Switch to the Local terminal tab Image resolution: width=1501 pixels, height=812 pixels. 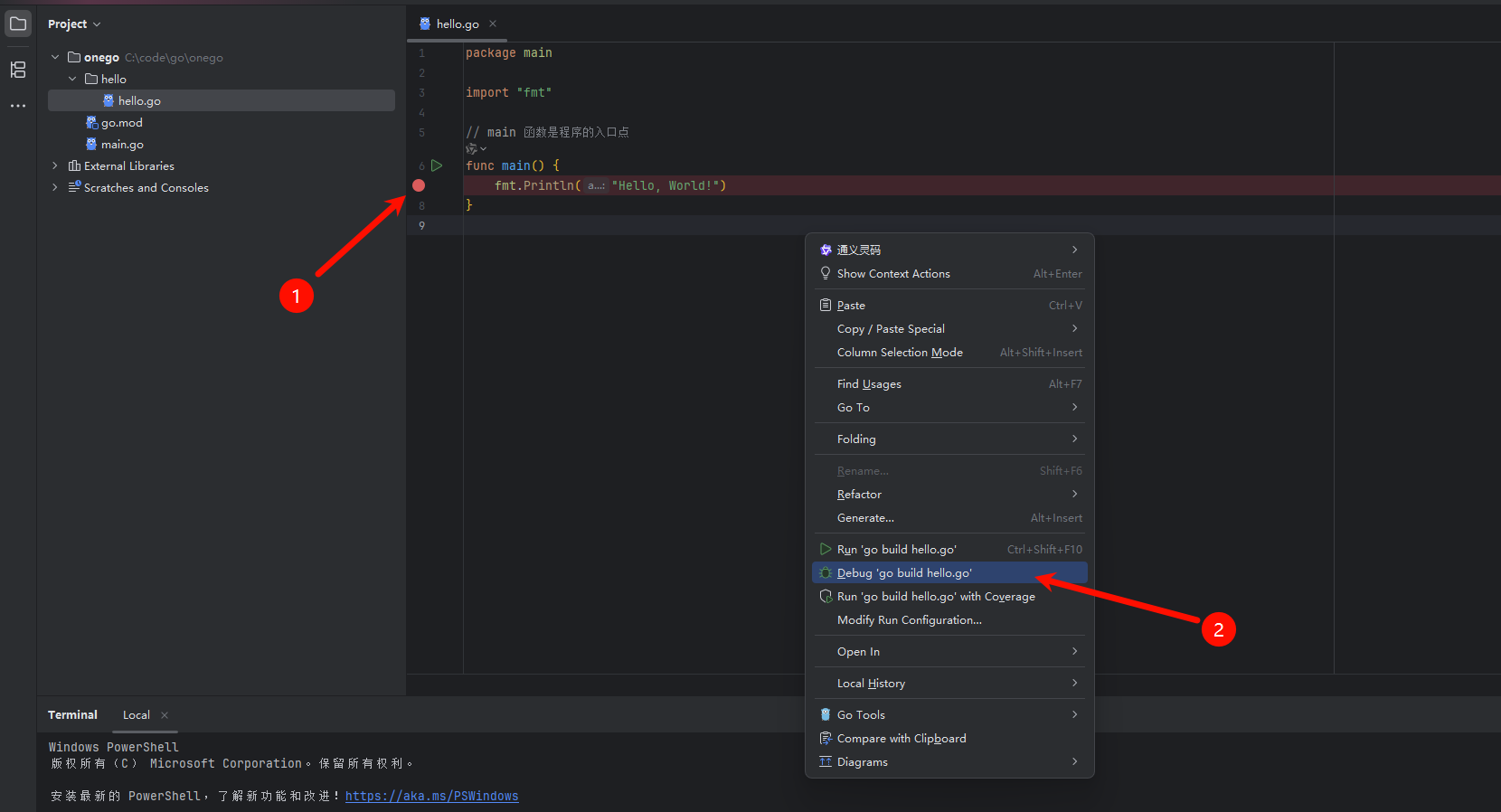[137, 714]
